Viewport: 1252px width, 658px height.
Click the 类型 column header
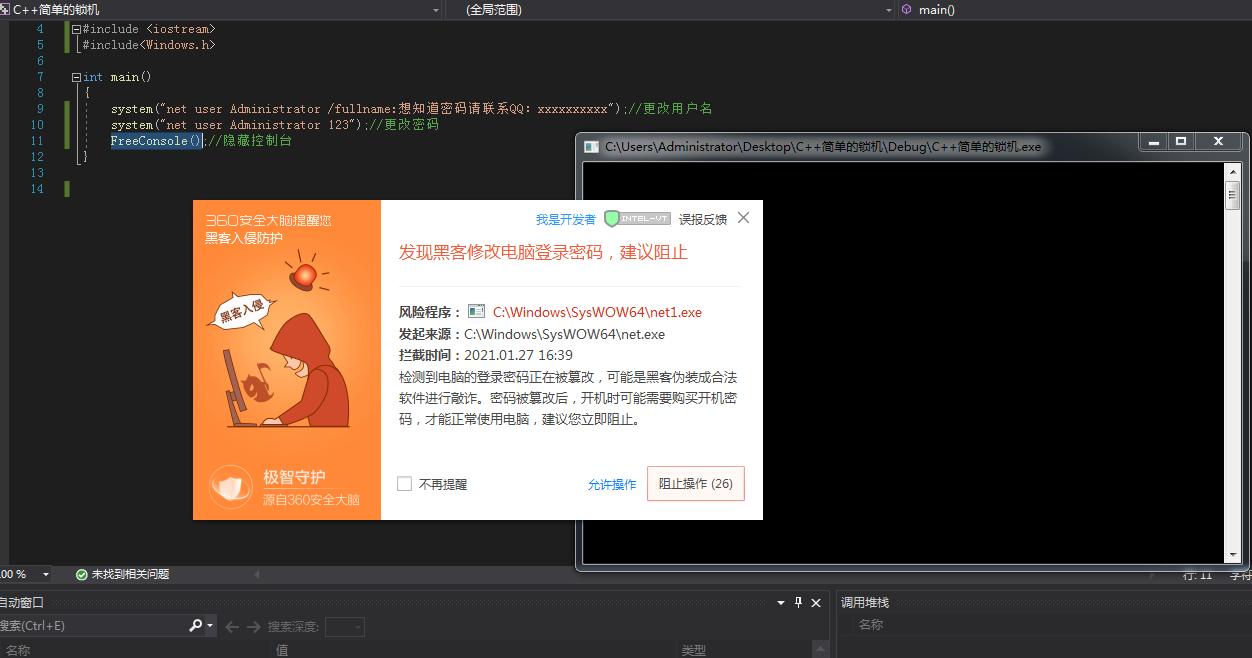pyautogui.click(x=694, y=650)
